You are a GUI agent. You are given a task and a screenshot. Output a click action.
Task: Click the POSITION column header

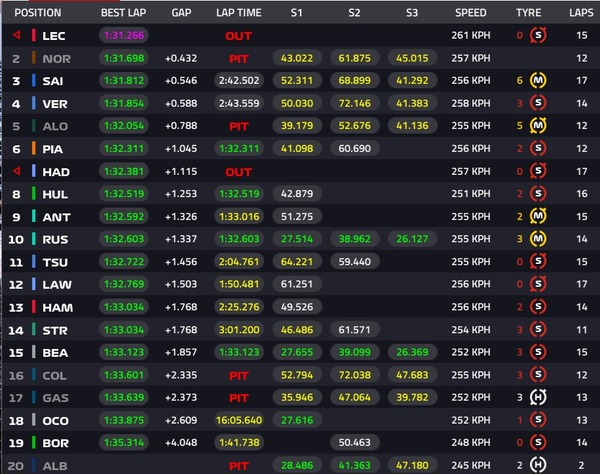click(38, 13)
